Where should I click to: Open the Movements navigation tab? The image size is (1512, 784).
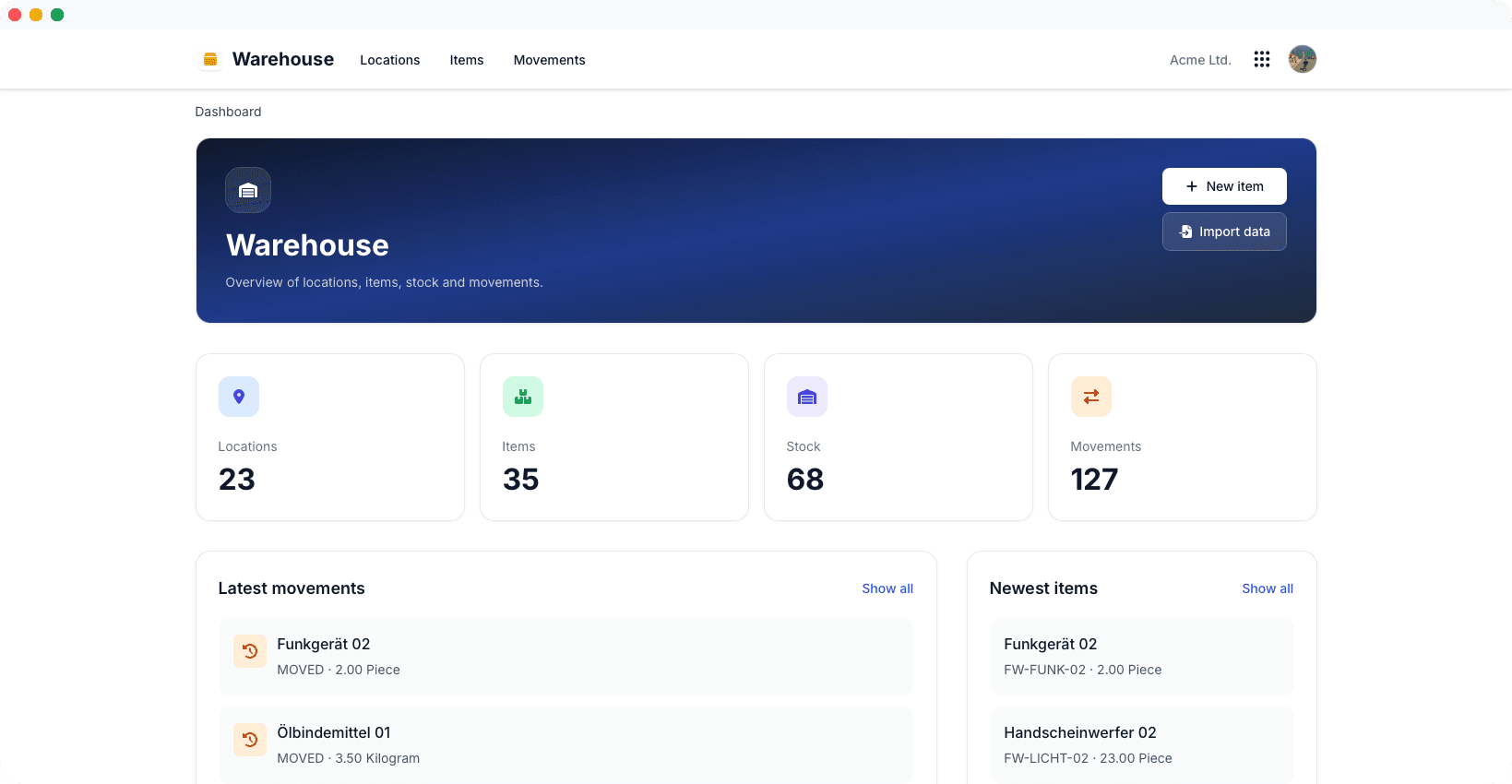(x=550, y=60)
